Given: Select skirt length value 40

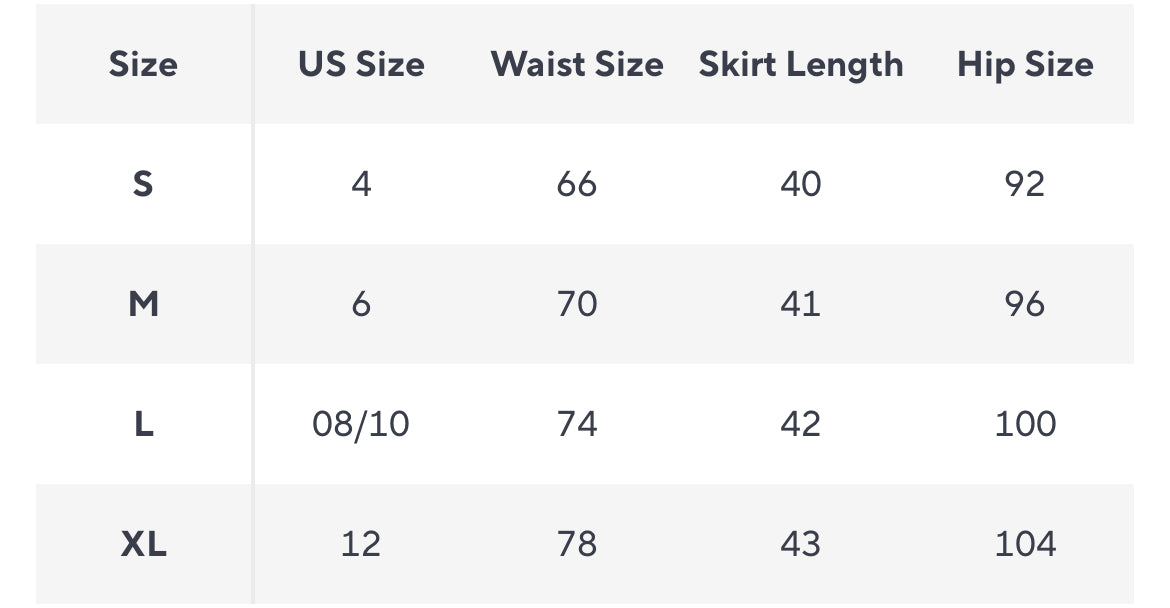Looking at the screenshot, I should click(x=800, y=184).
